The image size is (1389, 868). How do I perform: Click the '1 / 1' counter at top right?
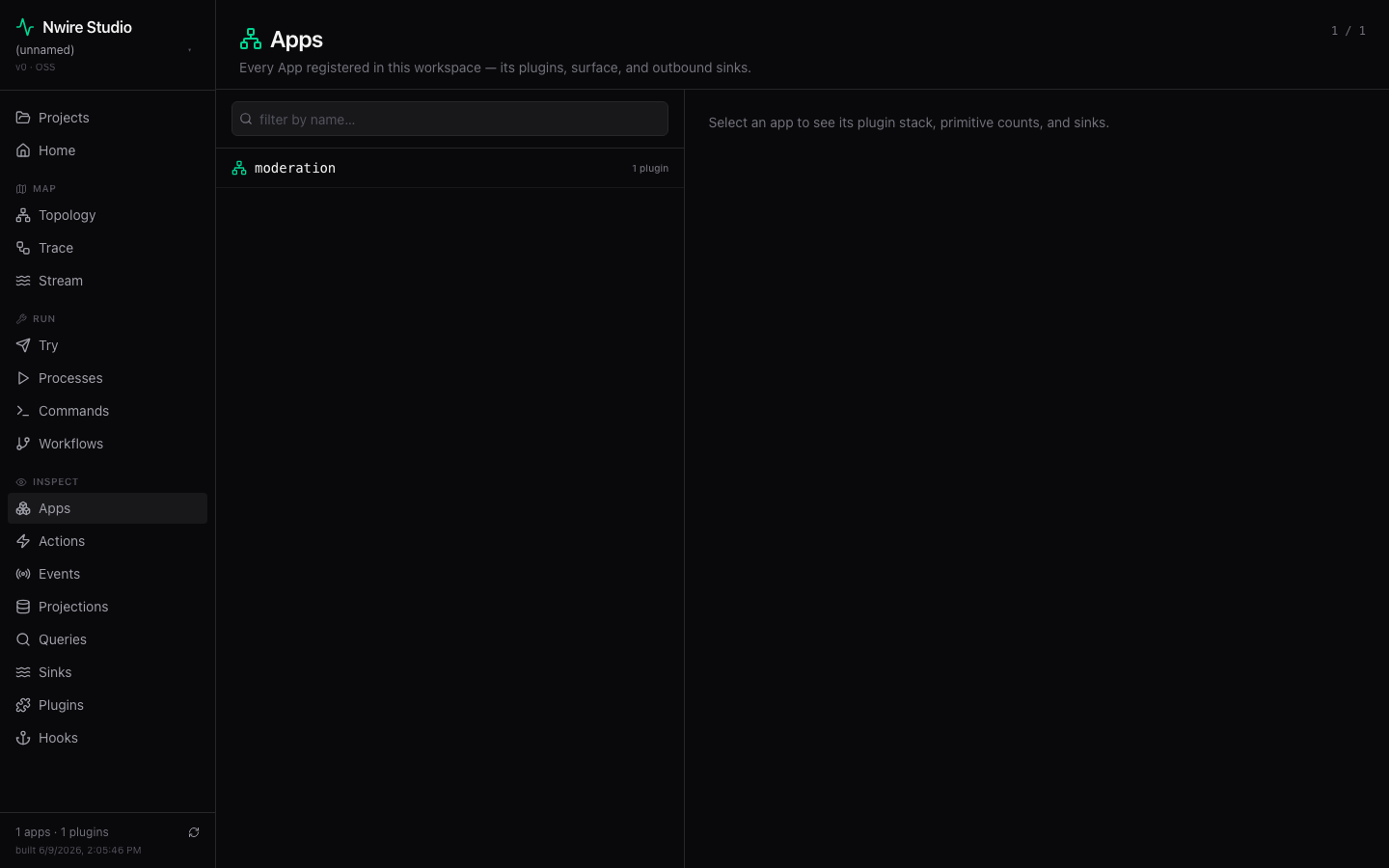coord(1348,31)
